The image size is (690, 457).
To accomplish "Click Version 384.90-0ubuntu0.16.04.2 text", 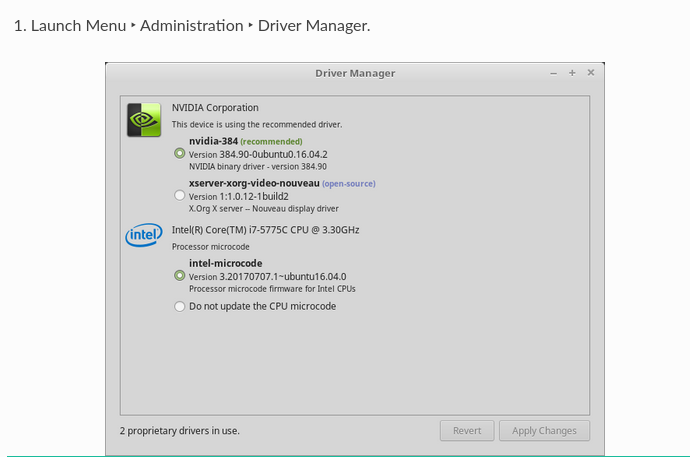I will 258,154.
